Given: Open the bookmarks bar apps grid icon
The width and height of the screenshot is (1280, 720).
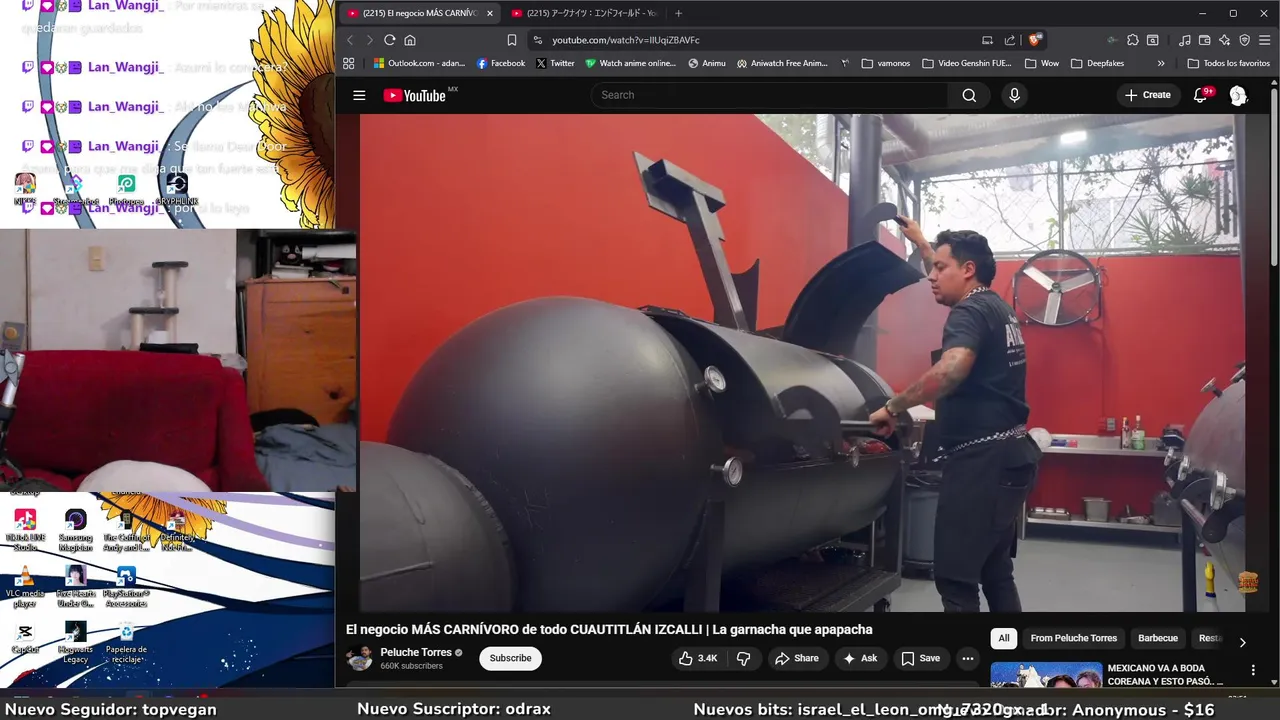Looking at the screenshot, I should pyautogui.click(x=348, y=63).
